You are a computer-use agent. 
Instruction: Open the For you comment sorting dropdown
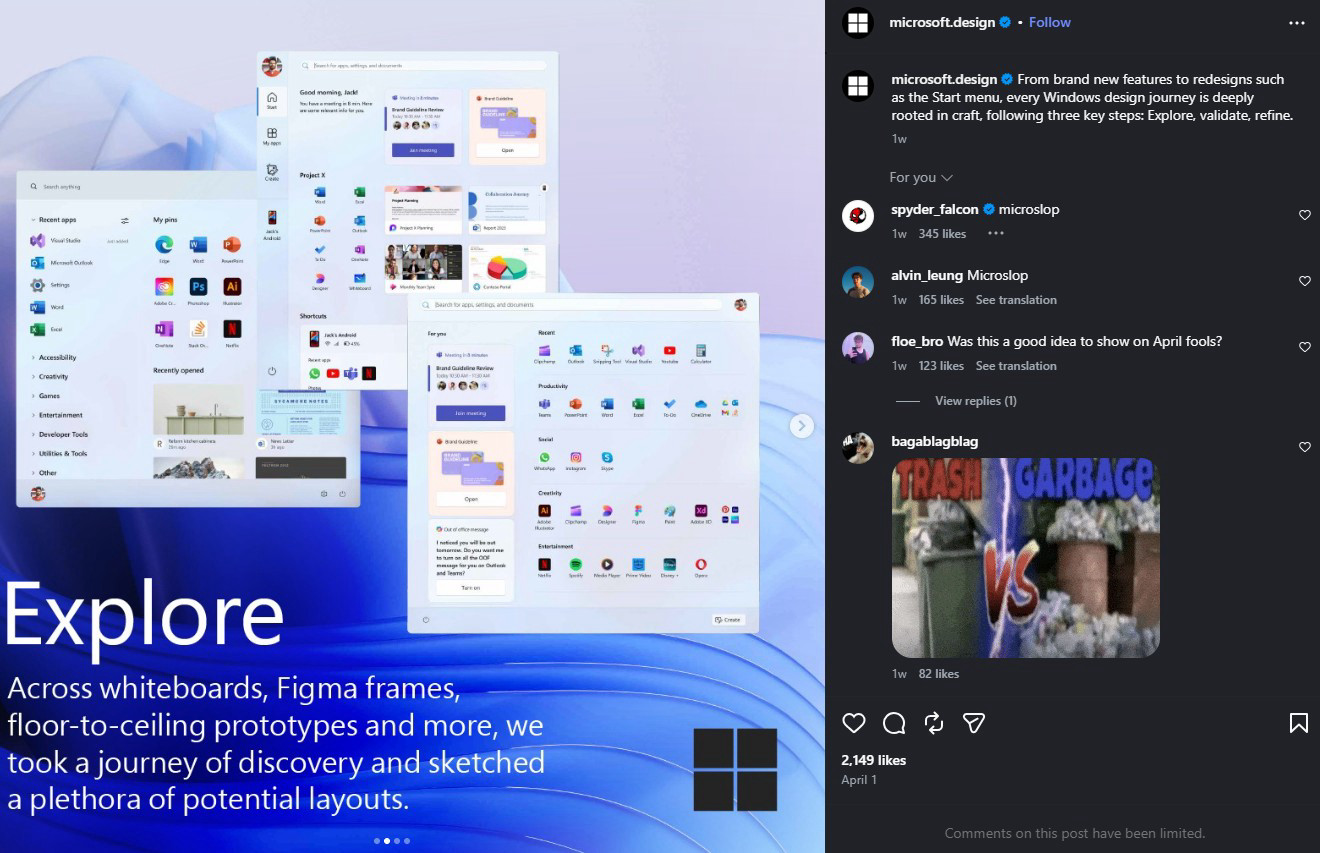pyautogui.click(x=920, y=177)
